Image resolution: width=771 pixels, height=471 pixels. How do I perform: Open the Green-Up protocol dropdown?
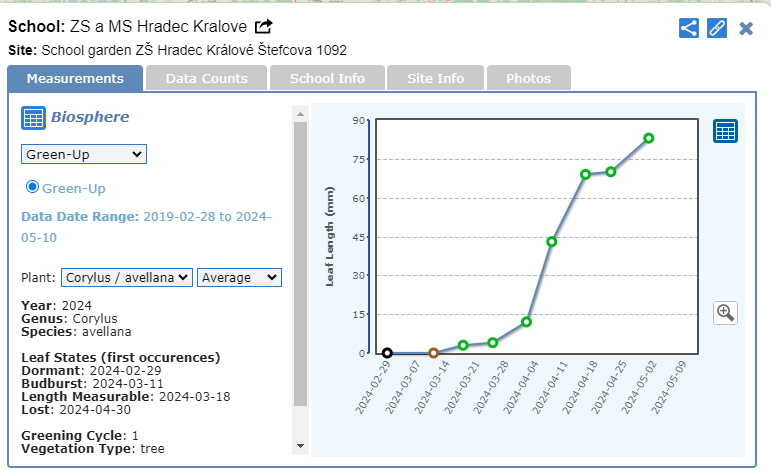pyautogui.click(x=84, y=154)
